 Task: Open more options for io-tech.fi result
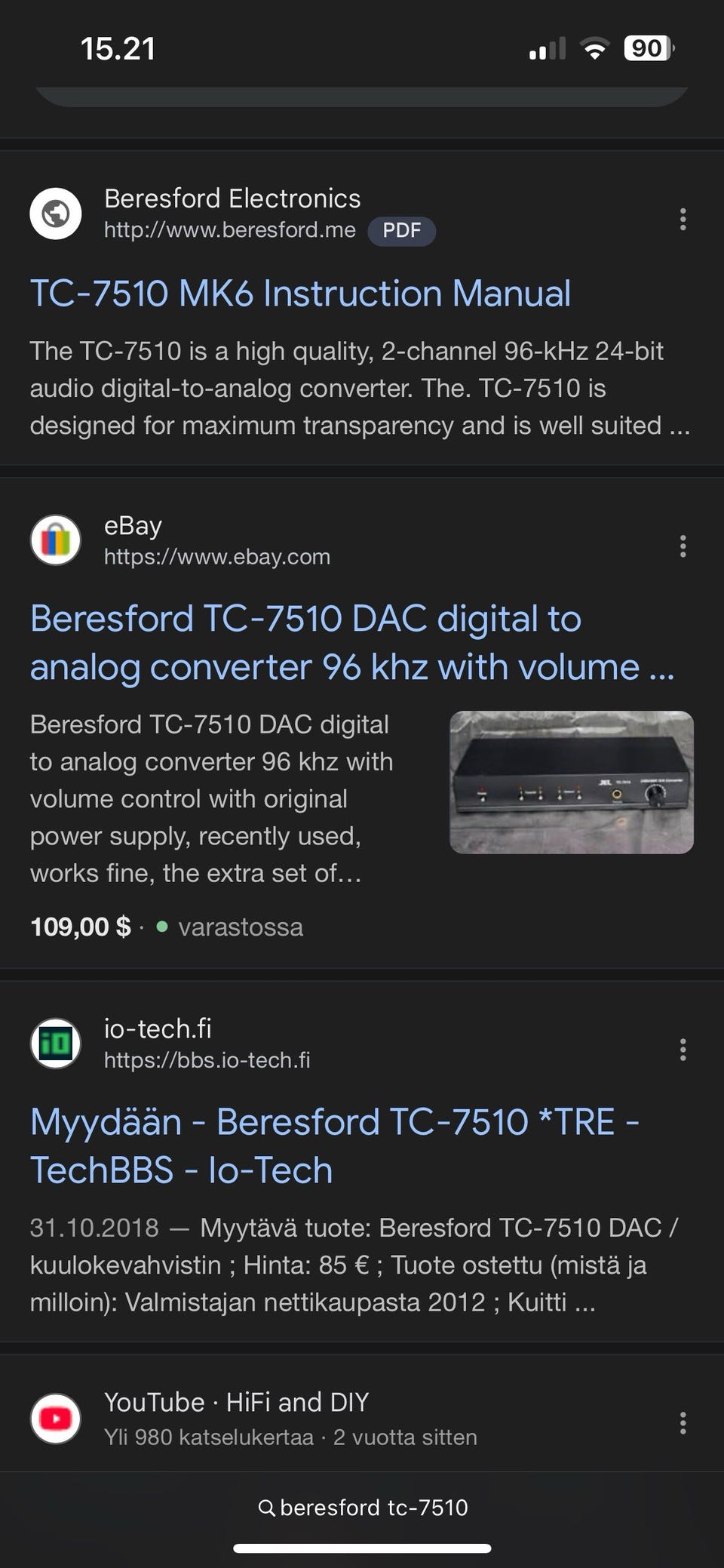coord(683,1050)
